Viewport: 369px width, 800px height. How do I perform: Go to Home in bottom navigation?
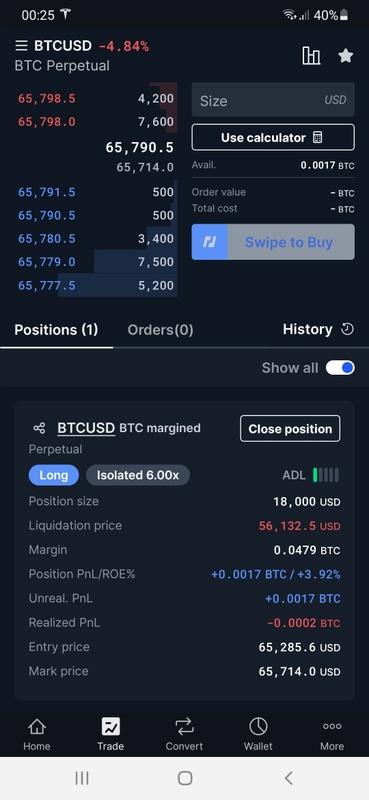pyautogui.click(x=37, y=735)
